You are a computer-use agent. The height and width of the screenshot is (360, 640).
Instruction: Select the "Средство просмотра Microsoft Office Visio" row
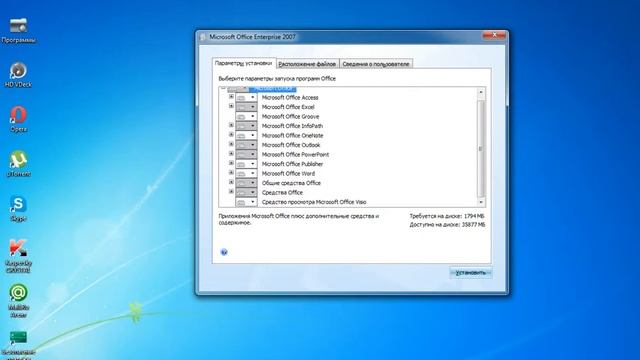point(314,202)
